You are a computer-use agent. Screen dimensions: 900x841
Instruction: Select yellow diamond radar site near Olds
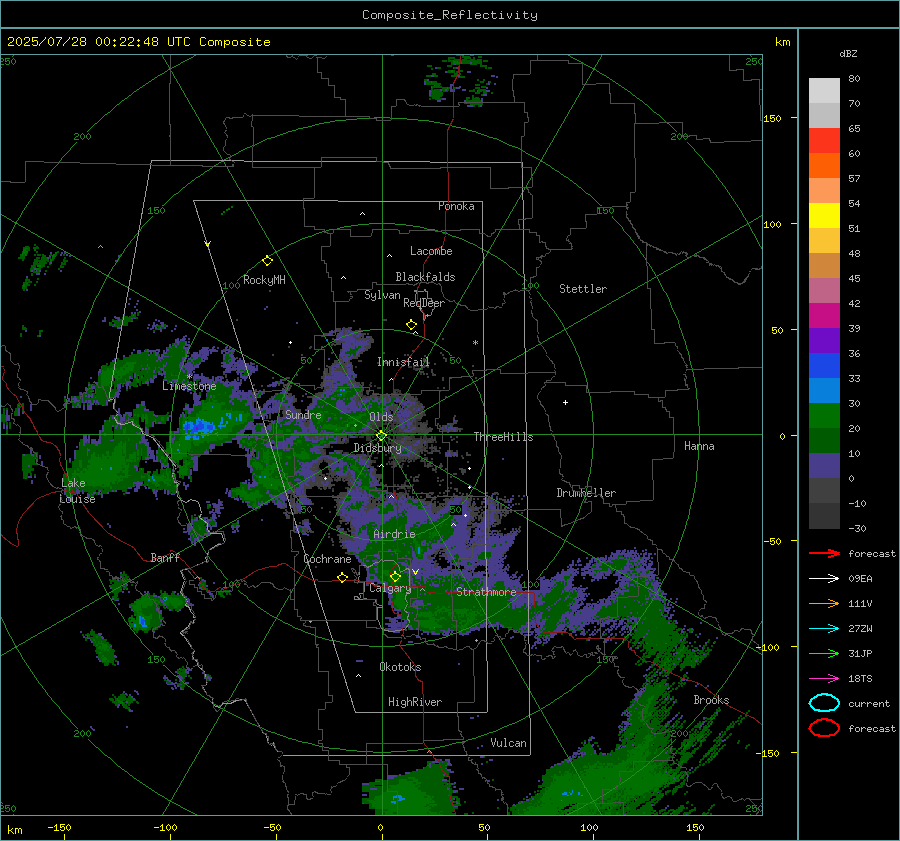381,436
